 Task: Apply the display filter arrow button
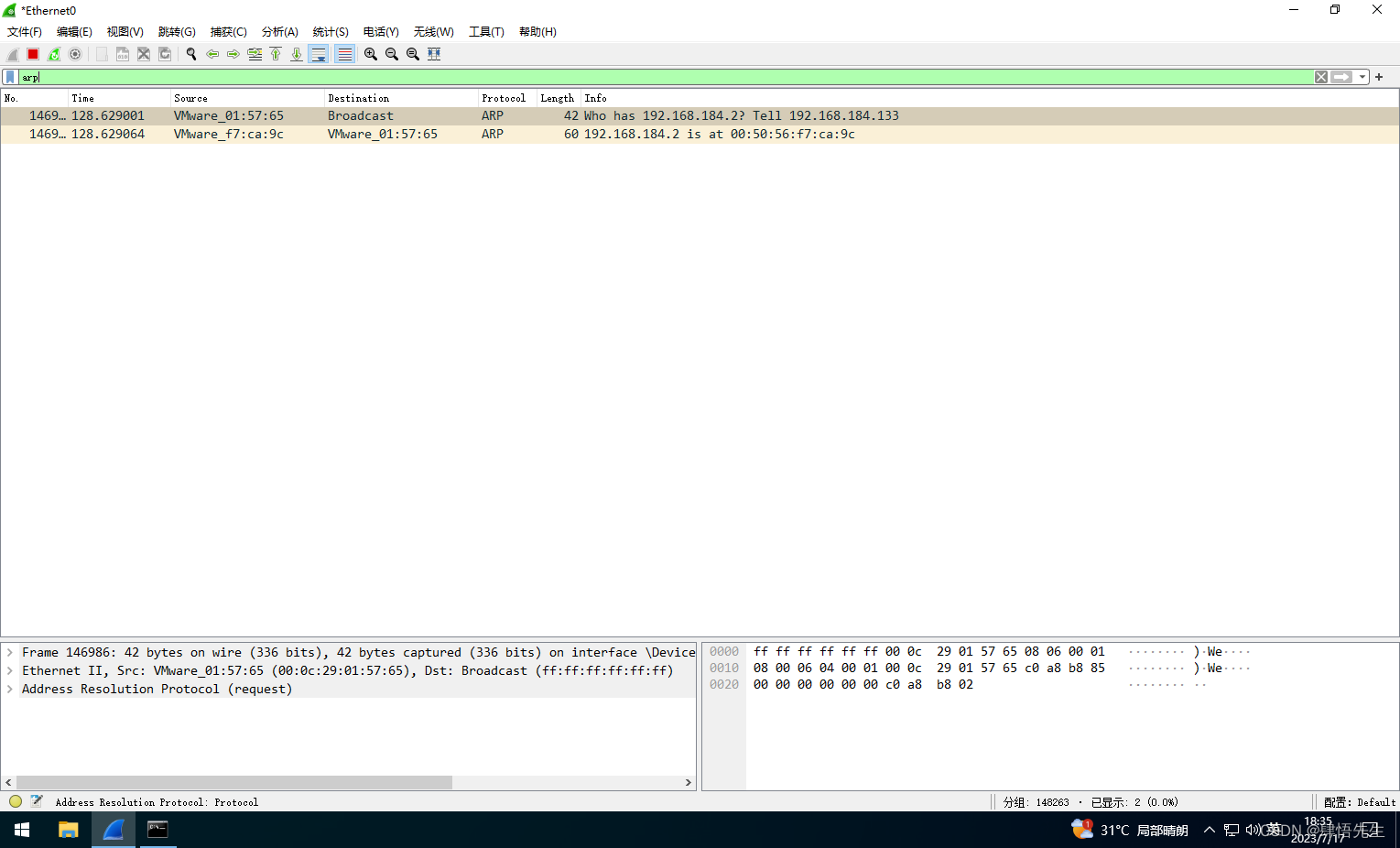[x=1342, y=77]
